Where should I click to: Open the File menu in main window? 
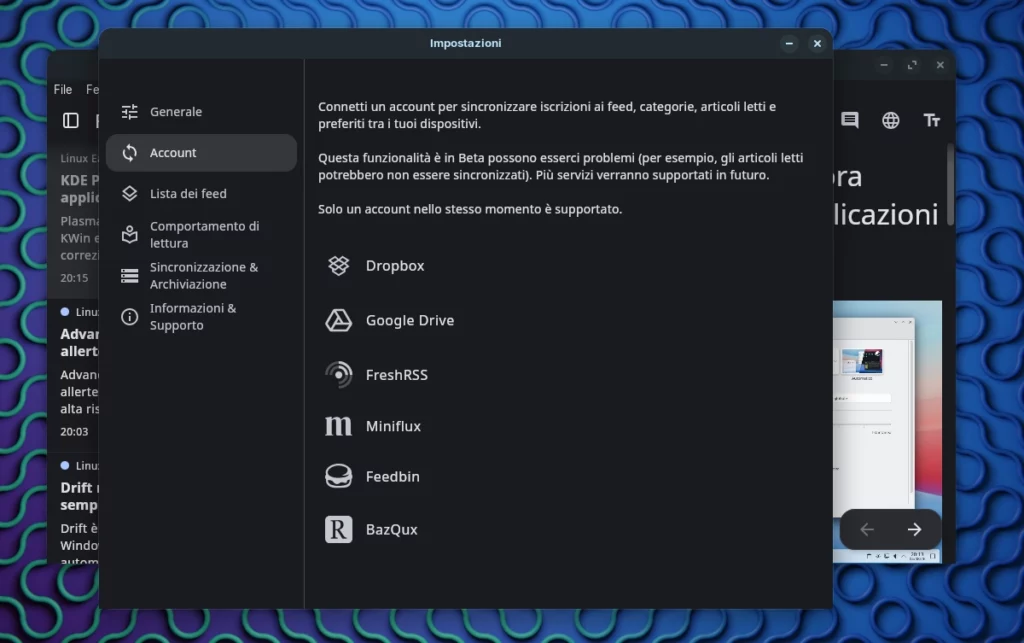coord(63,89)
